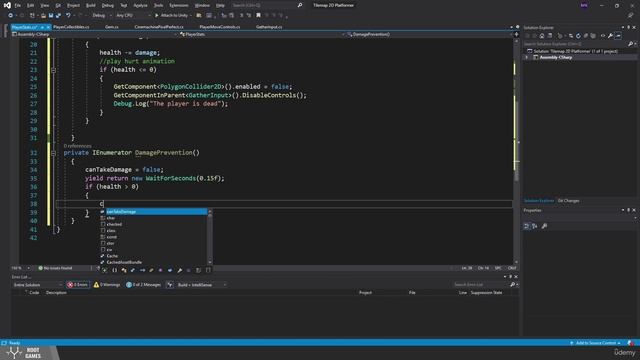
Task: Click the Undo arrow in toolbar
Action: 68,16
